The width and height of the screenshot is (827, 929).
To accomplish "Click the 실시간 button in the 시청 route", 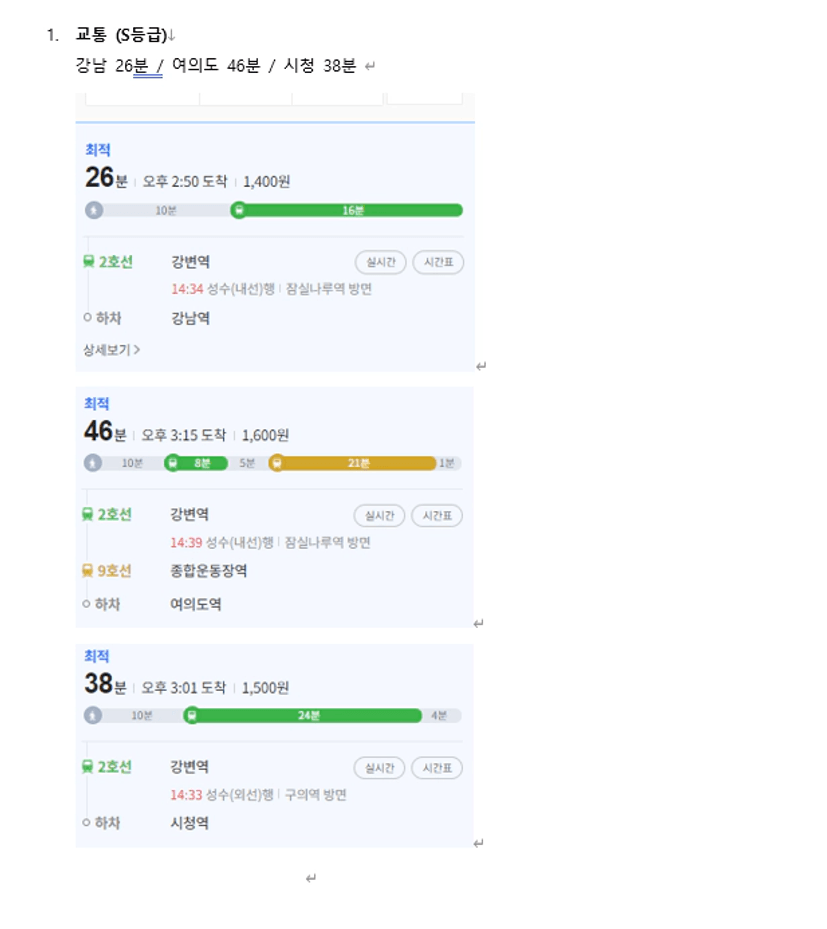I will pos(379,768).
